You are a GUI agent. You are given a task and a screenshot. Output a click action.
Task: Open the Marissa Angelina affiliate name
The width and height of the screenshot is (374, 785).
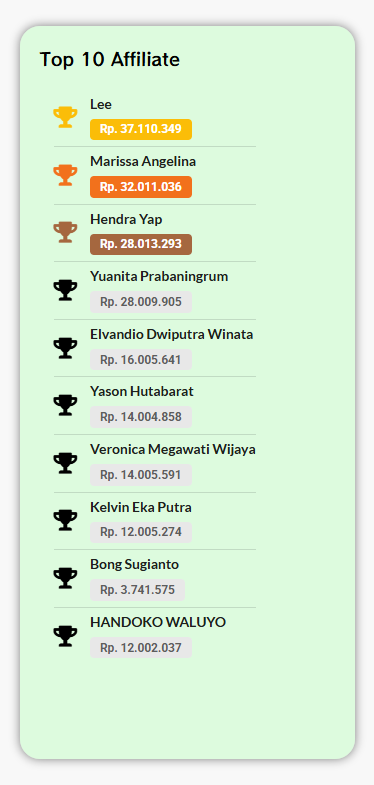coord(143,162)
